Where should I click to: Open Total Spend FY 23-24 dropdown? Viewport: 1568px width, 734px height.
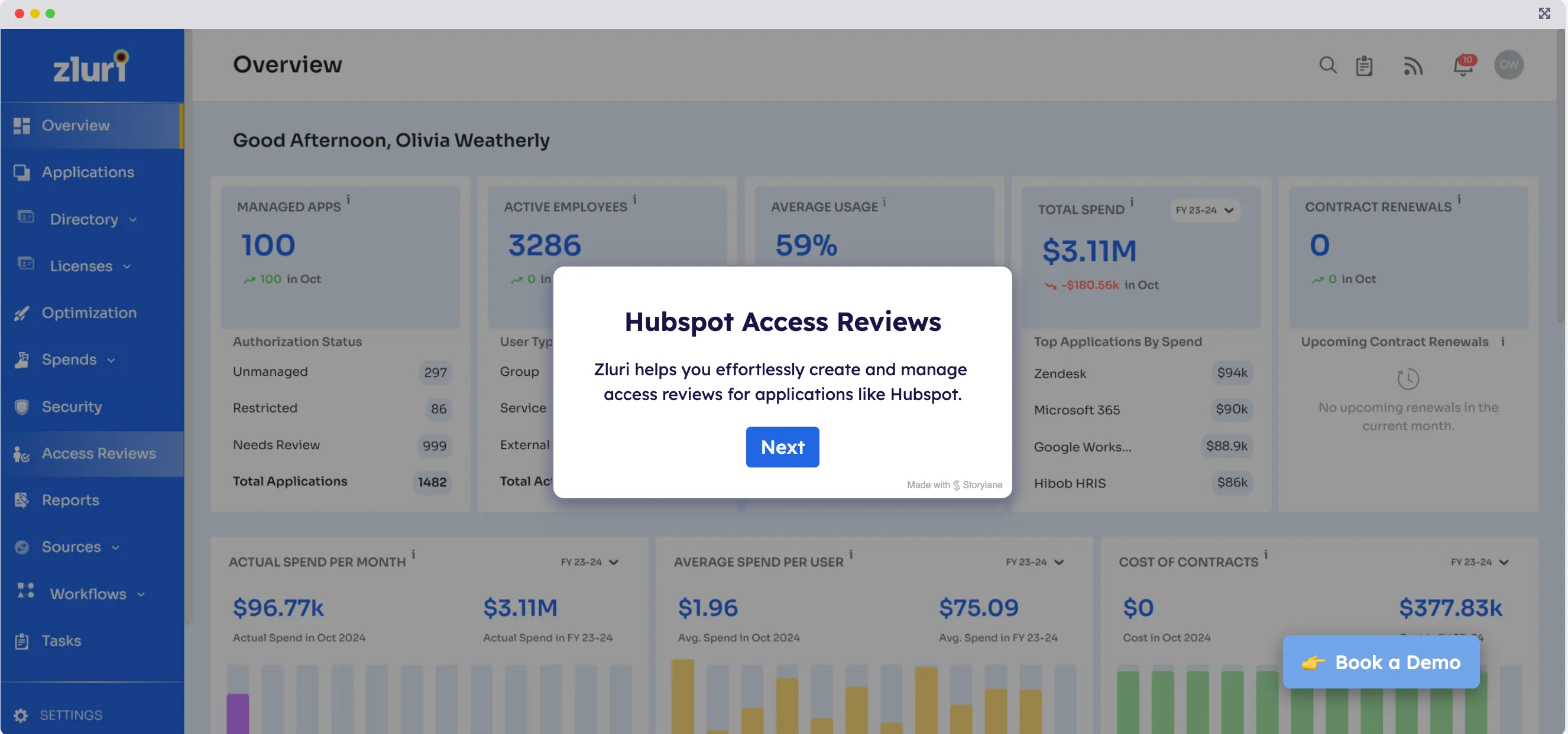point(1204,210)
